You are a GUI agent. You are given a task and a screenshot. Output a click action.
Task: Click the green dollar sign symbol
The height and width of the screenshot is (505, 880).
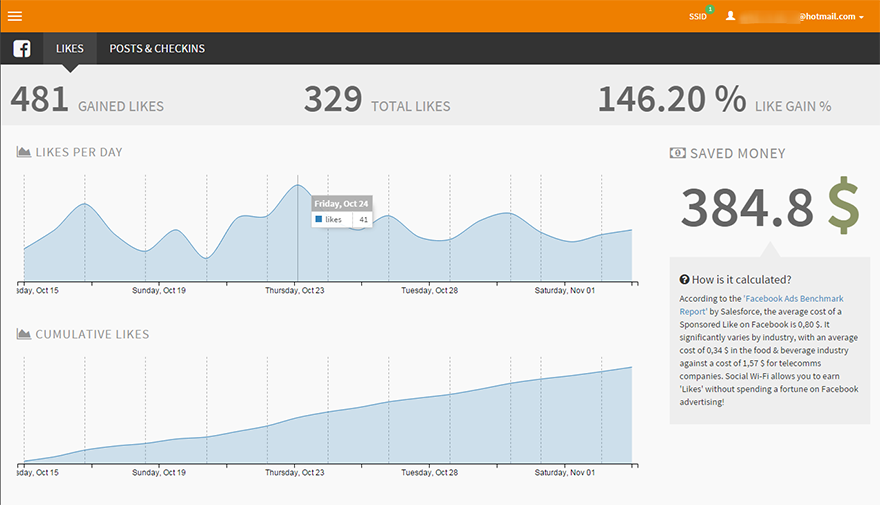pos(844,205)
